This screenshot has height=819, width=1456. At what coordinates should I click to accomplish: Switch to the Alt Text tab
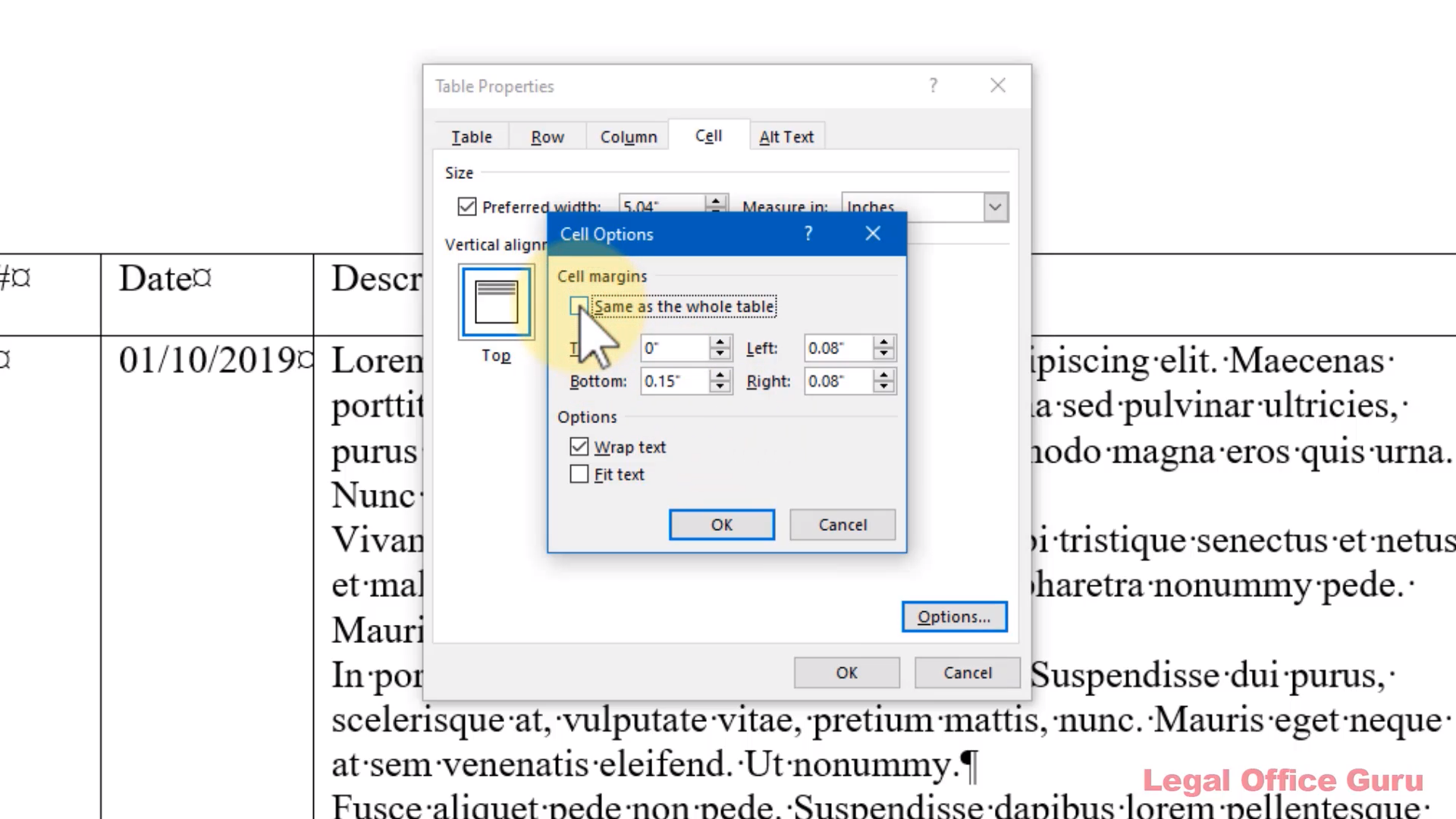[x=786, y=136]
